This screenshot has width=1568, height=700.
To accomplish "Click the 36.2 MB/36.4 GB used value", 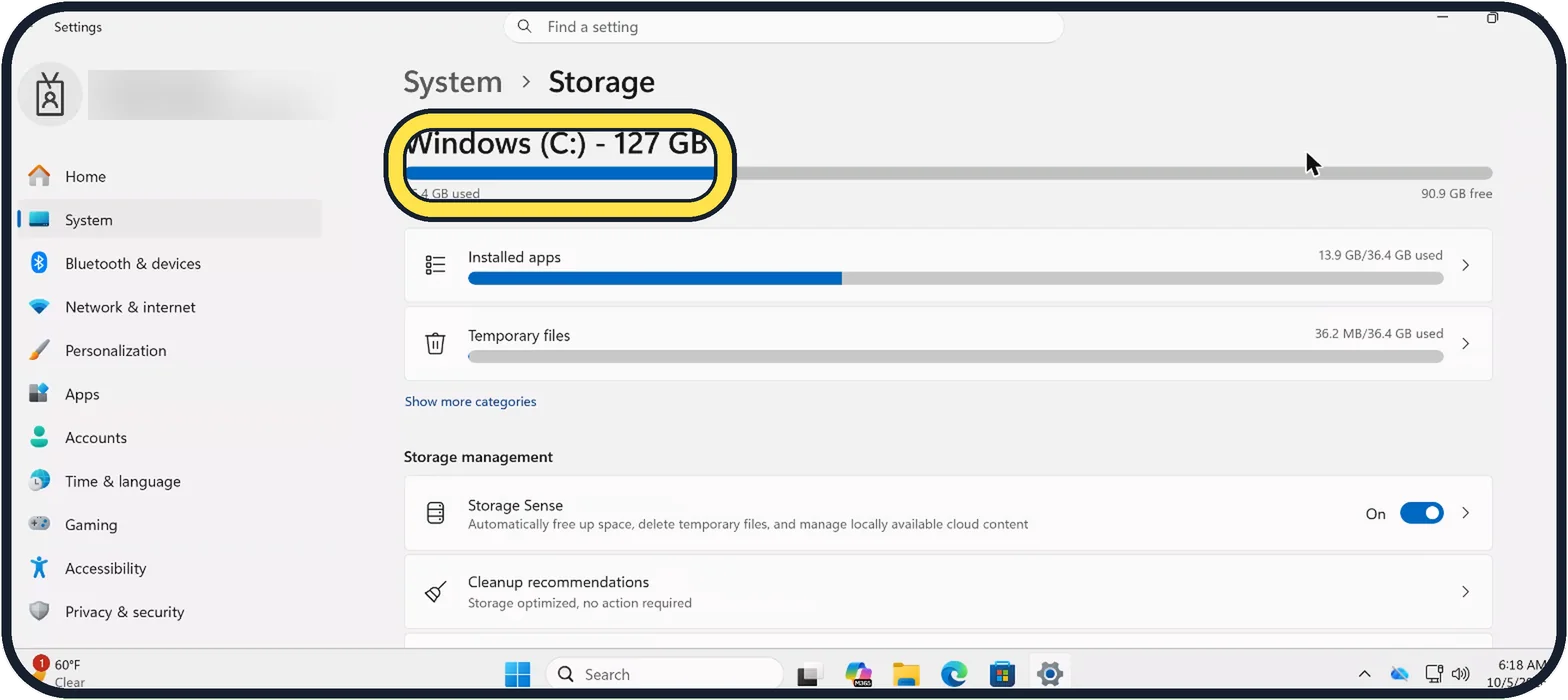I will tap(1378, 333).
